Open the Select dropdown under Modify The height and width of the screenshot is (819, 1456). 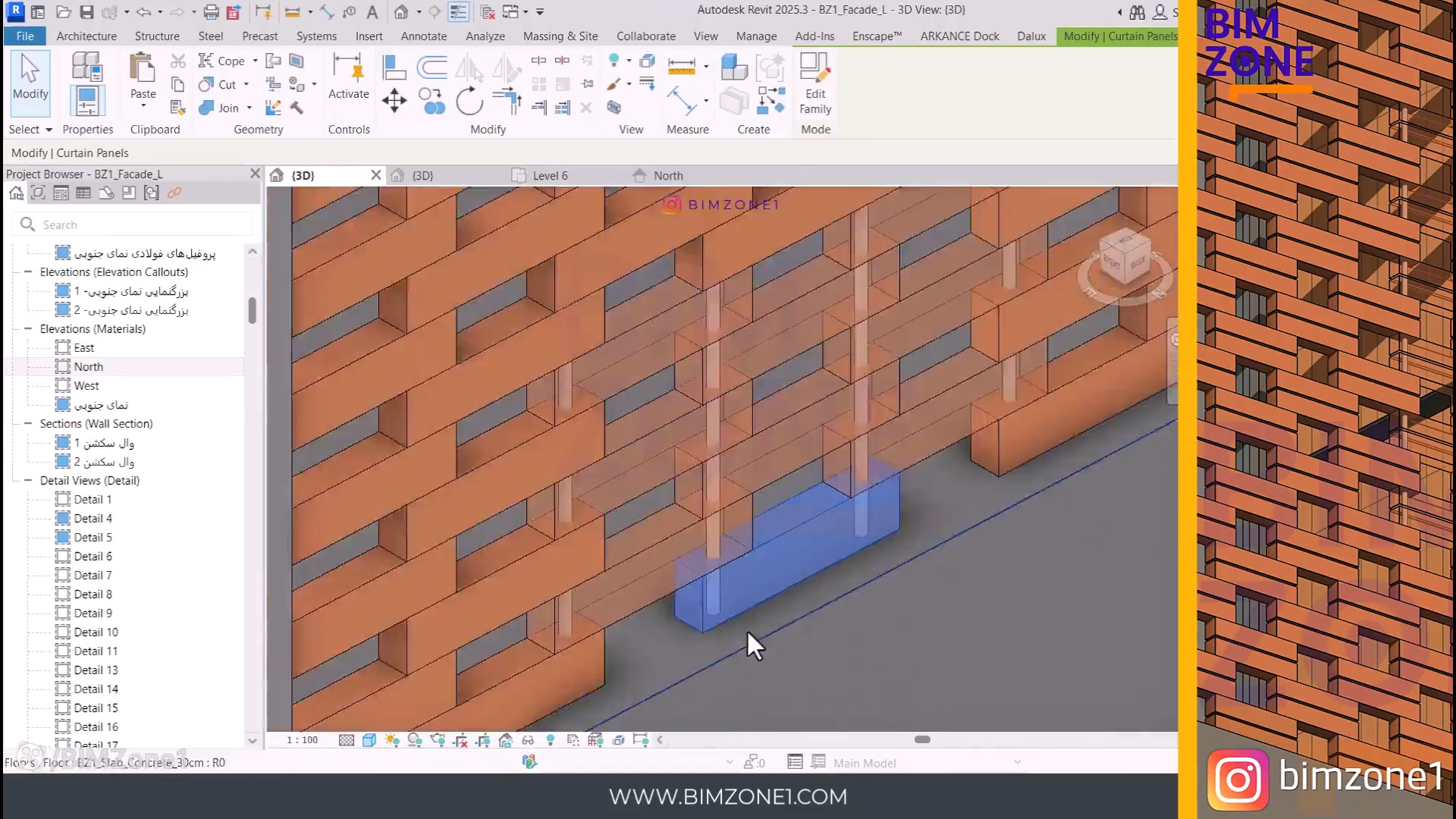[x=30, y=130]
